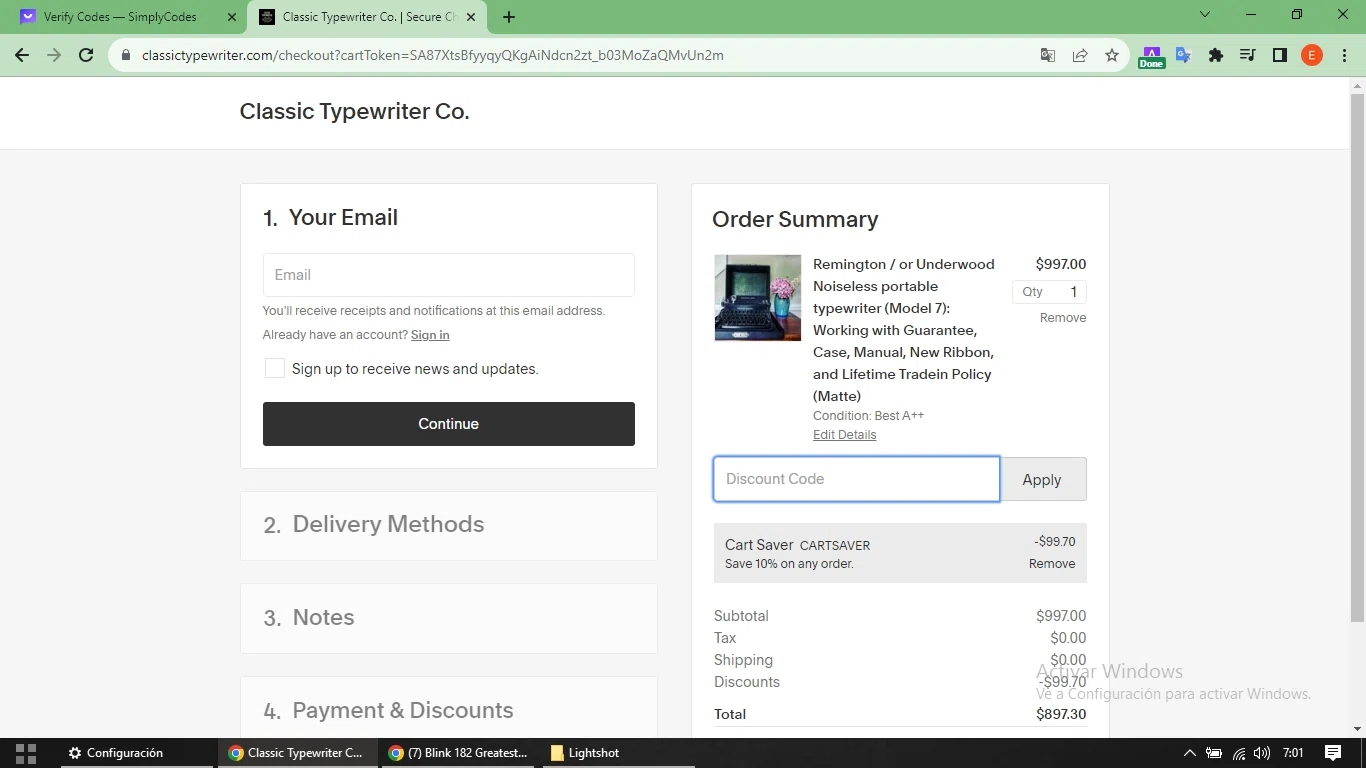Open the Google Translate icon in address bar

coord(1048,55)
